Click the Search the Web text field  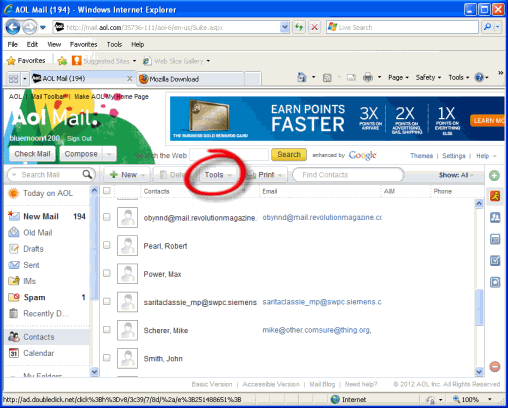pyautogui.click(x=229, y=155)
